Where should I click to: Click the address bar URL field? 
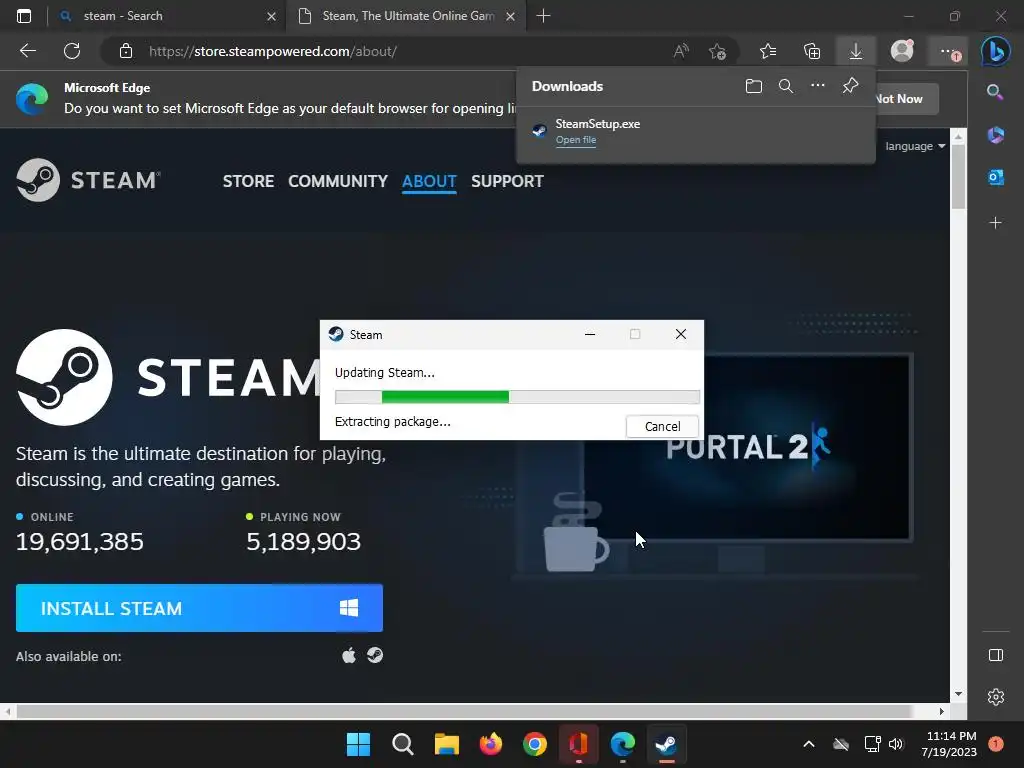coord(405,51)
